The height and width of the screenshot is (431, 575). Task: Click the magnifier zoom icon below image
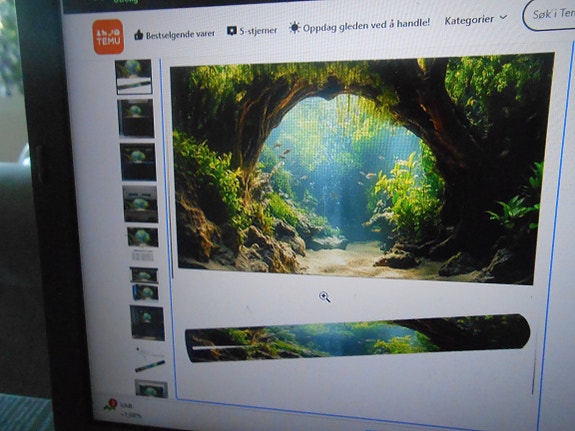coord(325,297)
